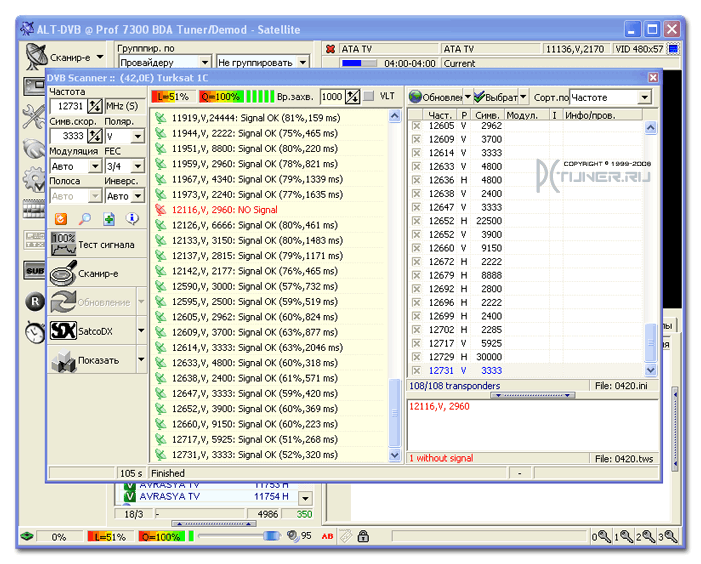Click the lock icon in status bar
Viewport: 701px width, 564px height.
pos(363,535)
